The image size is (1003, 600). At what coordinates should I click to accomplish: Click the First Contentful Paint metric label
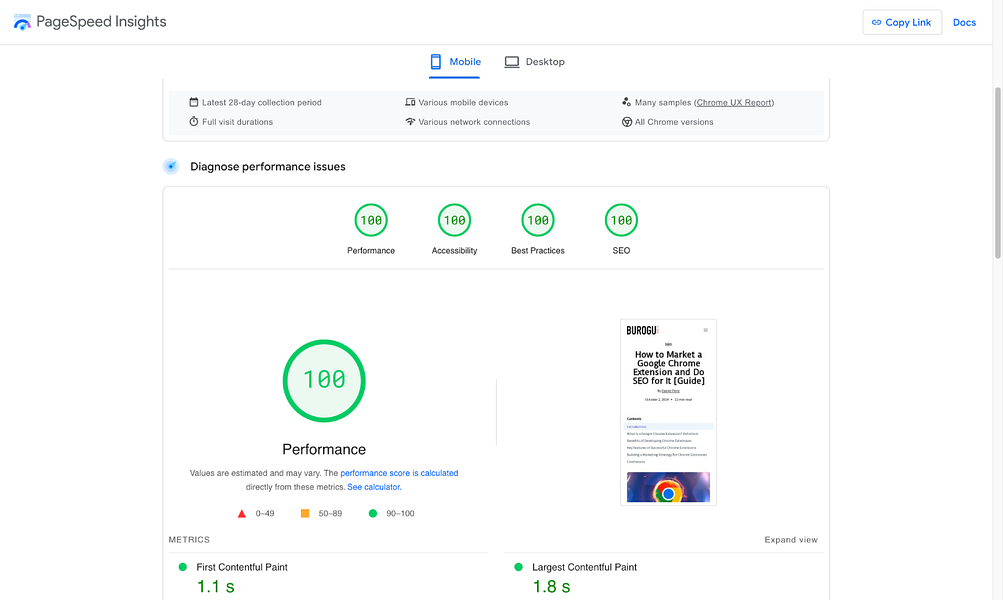click(242, 567)
